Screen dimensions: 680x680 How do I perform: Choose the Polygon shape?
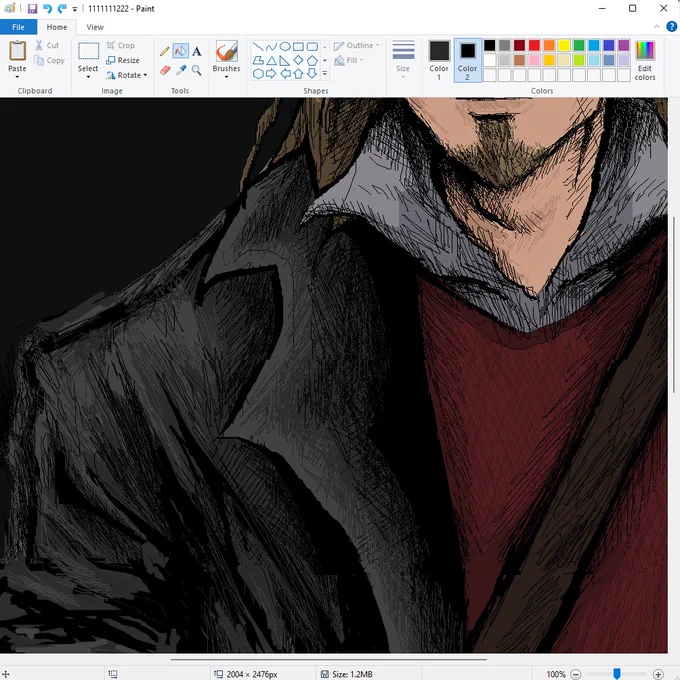[258, 60]
